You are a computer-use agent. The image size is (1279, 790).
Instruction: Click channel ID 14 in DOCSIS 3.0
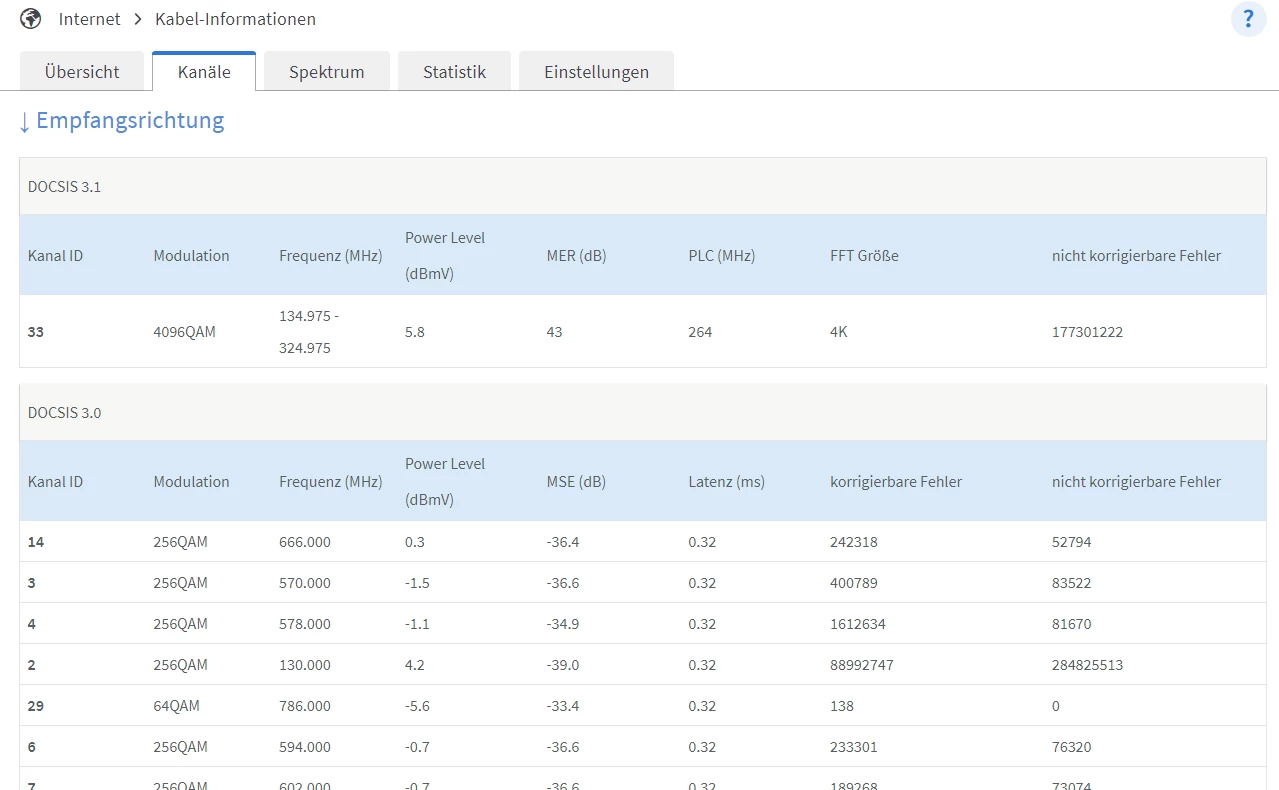tap(36, 542)
